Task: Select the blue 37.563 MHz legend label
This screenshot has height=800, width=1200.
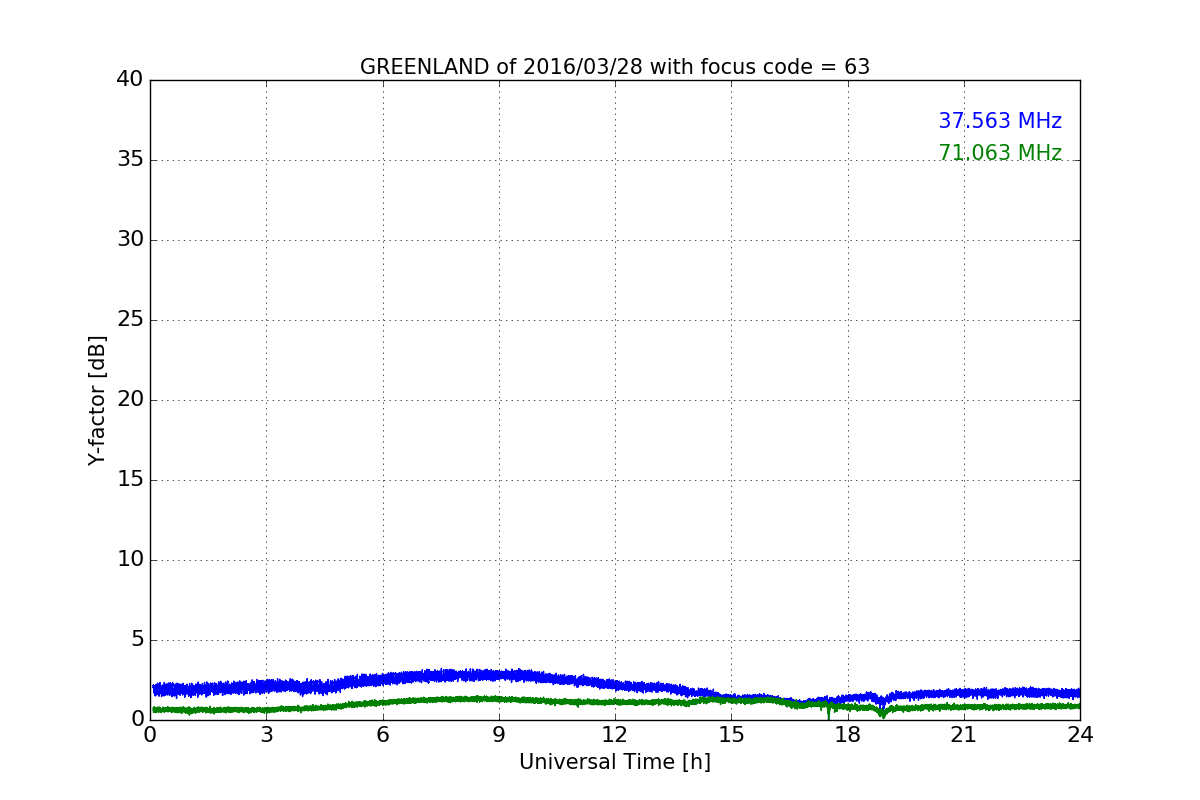Action: pyautogui.click(x=1000, y=121)
